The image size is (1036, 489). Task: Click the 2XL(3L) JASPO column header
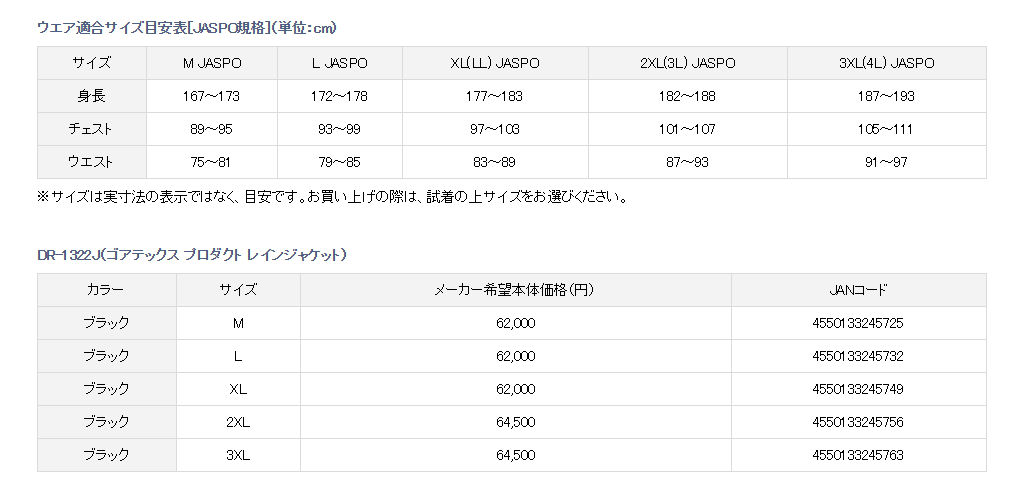click(x=687, y=63)
